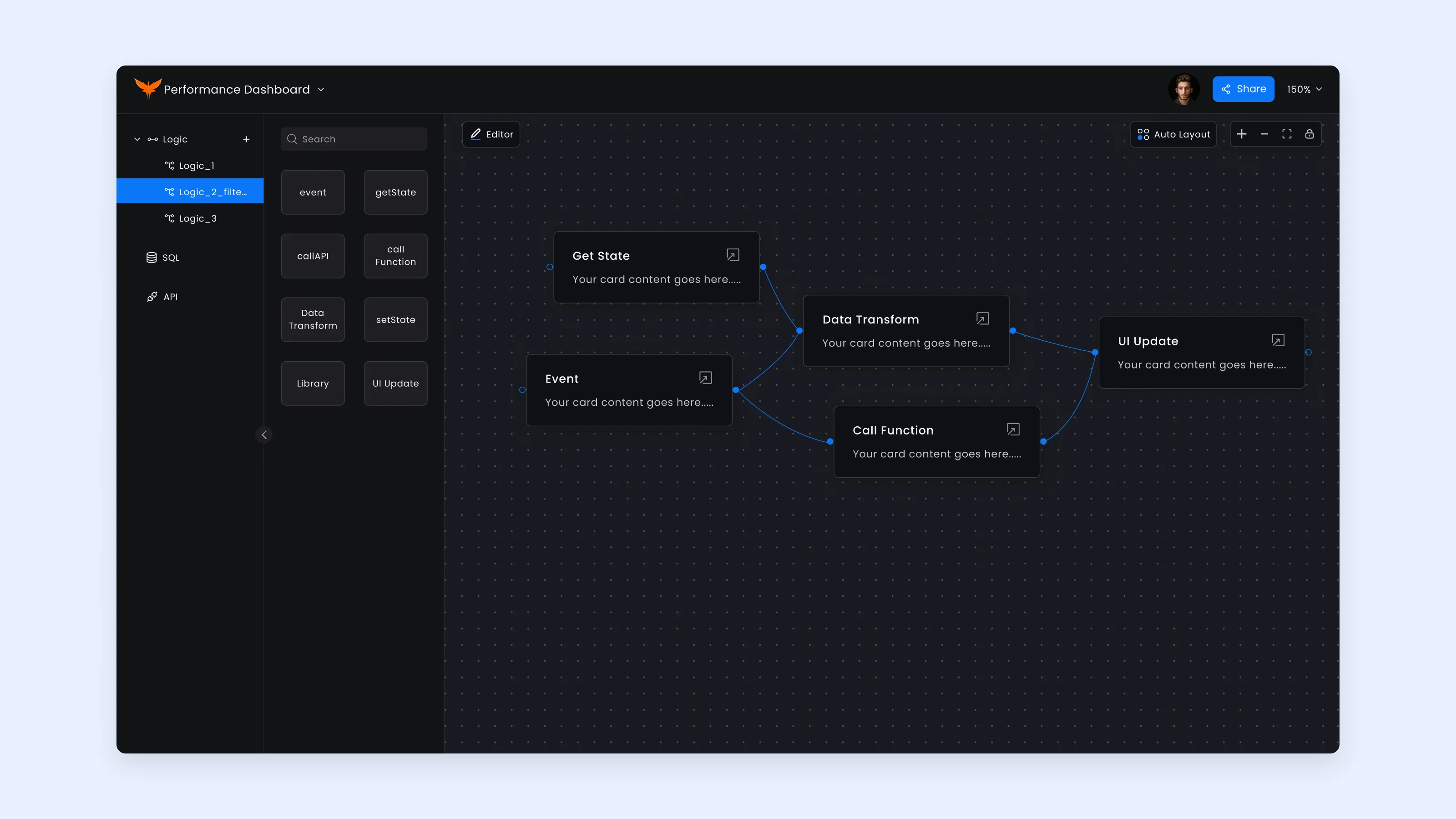This screenshot has height=819, width=1456.
Task: Click the Data Transform card input port
Action: (x=799, y=331)
